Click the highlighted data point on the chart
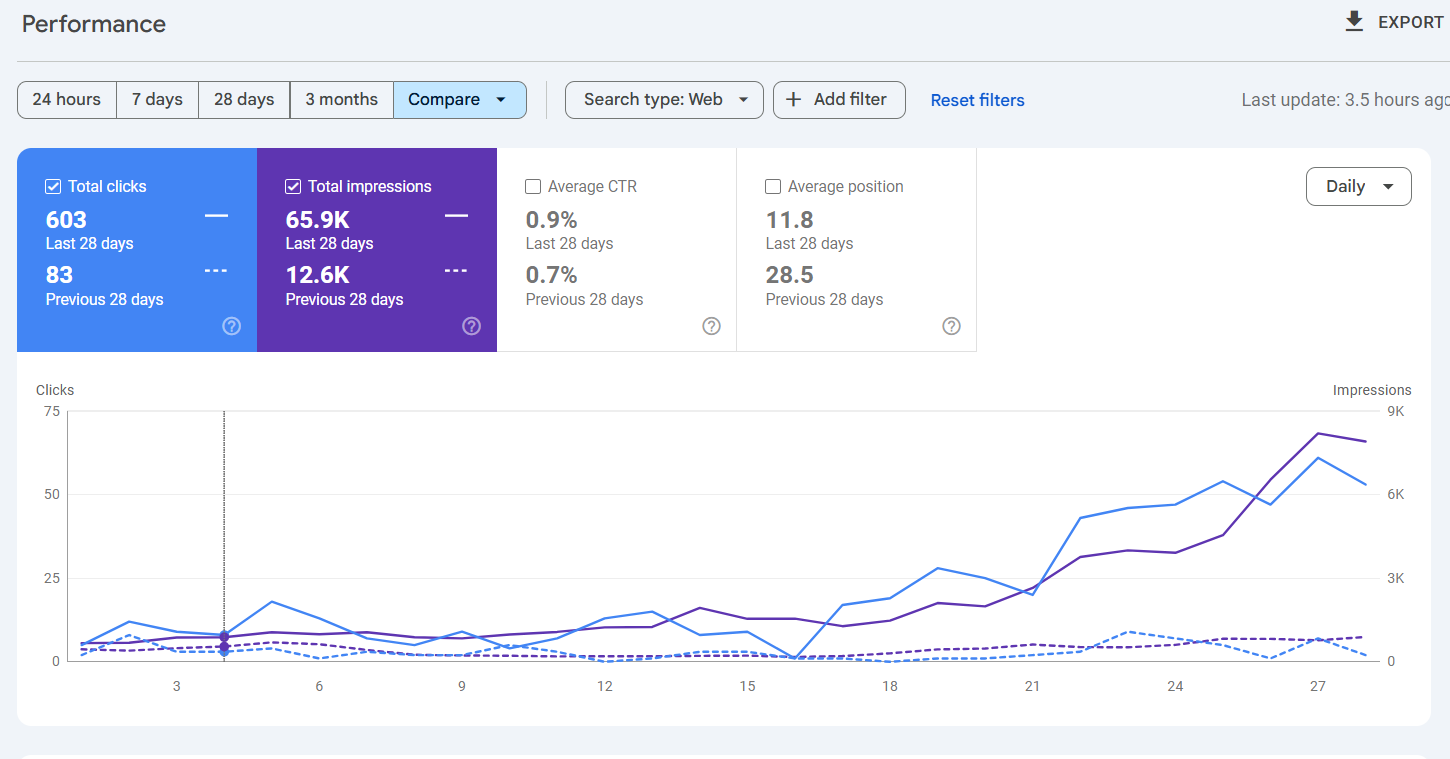The image size is (1450, 759). point(224,637)
